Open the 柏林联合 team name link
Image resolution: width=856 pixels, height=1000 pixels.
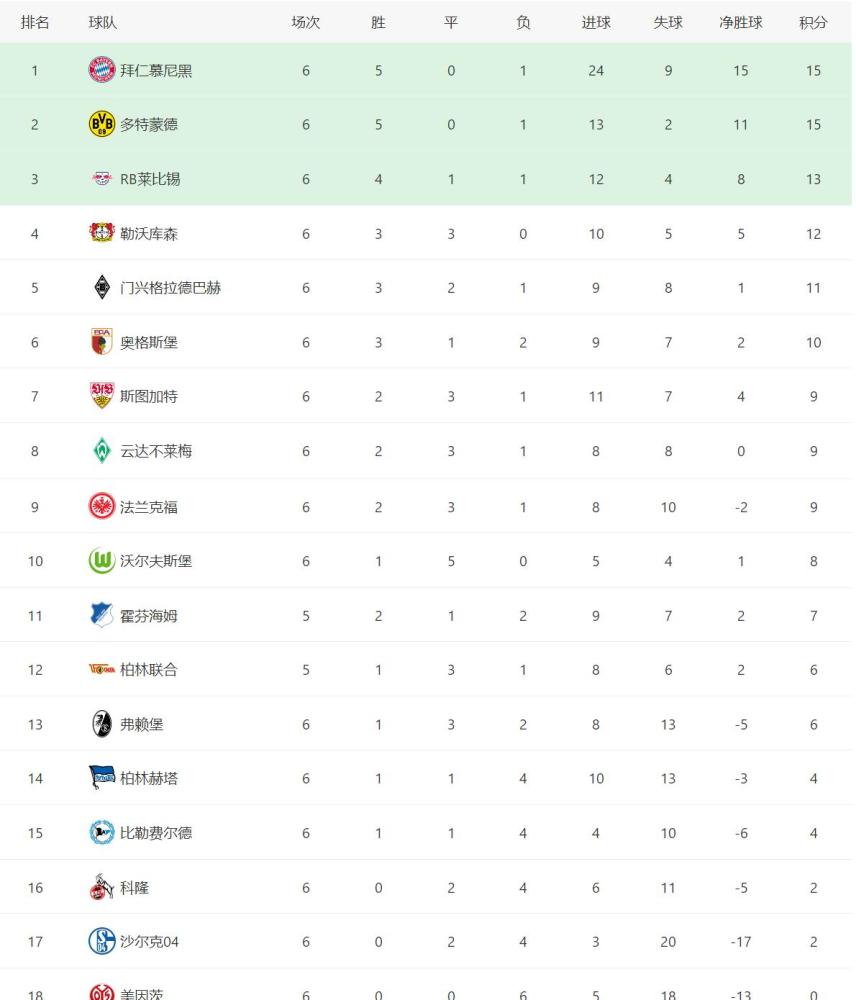click(149, 670)
